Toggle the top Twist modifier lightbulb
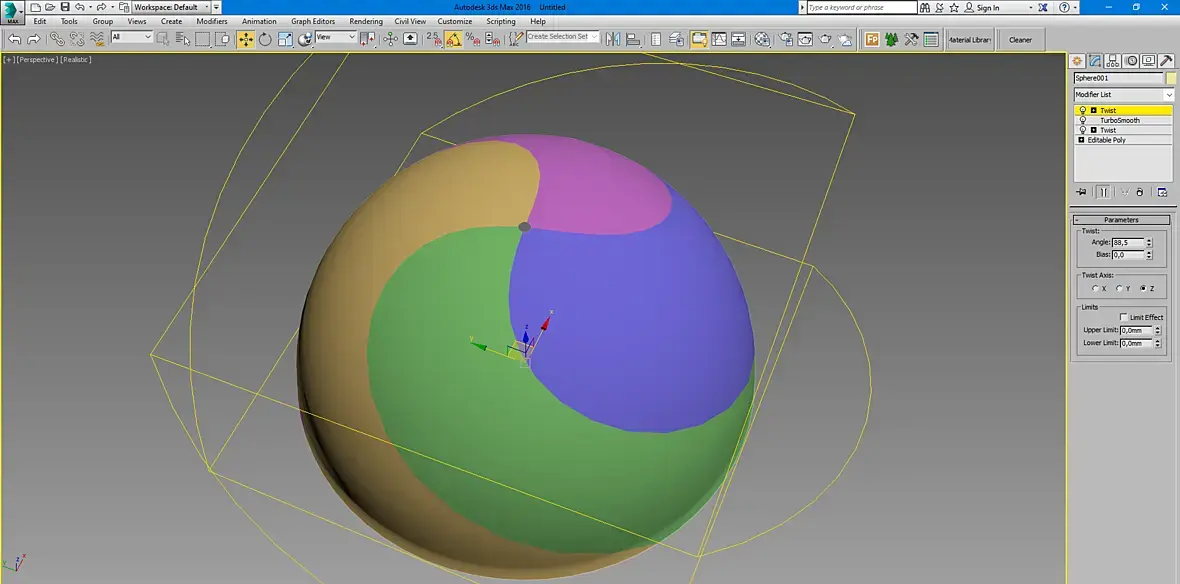1180x584 pixels. pos(1083,111)
